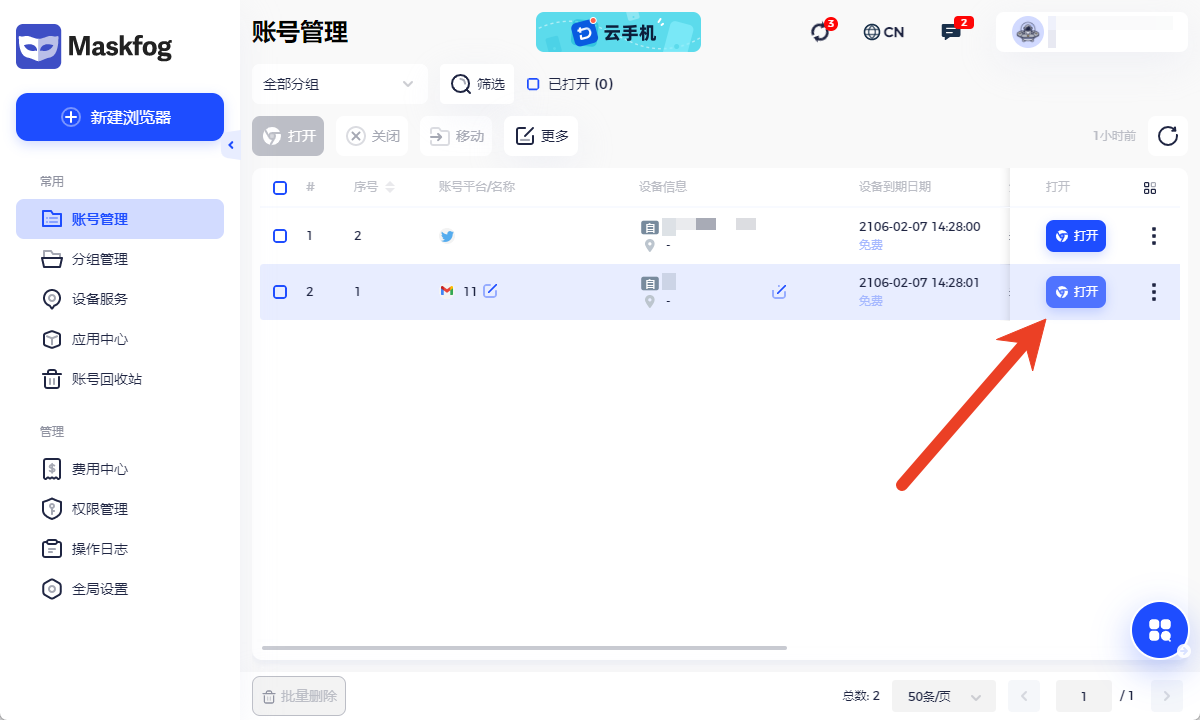Click the edit icon next to account name 11
The height and width of the screenshot is (720, 1200).
tap(490, 291)
